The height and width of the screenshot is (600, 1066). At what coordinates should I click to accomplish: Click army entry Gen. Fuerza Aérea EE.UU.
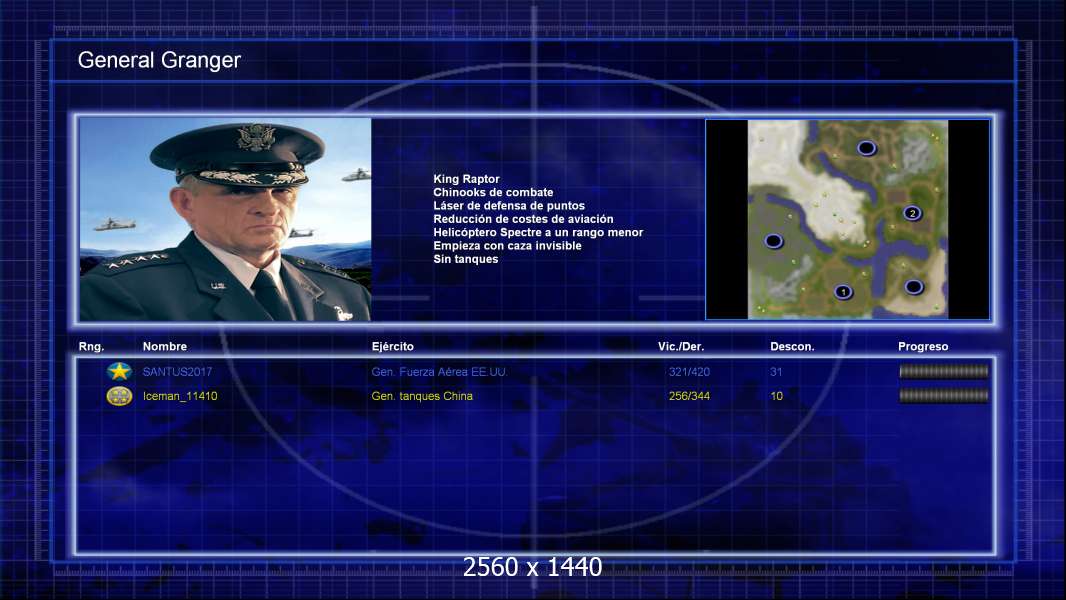pos(439,372)
